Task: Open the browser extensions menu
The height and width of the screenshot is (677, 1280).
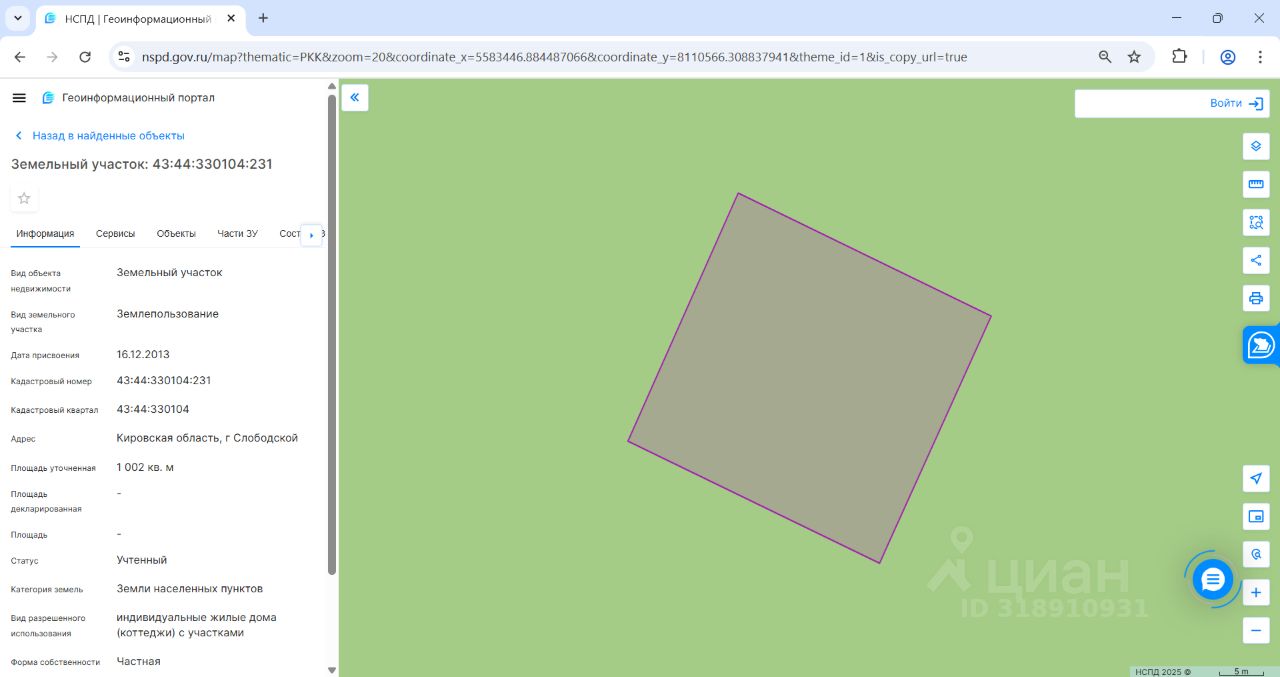Action: 1179,57
